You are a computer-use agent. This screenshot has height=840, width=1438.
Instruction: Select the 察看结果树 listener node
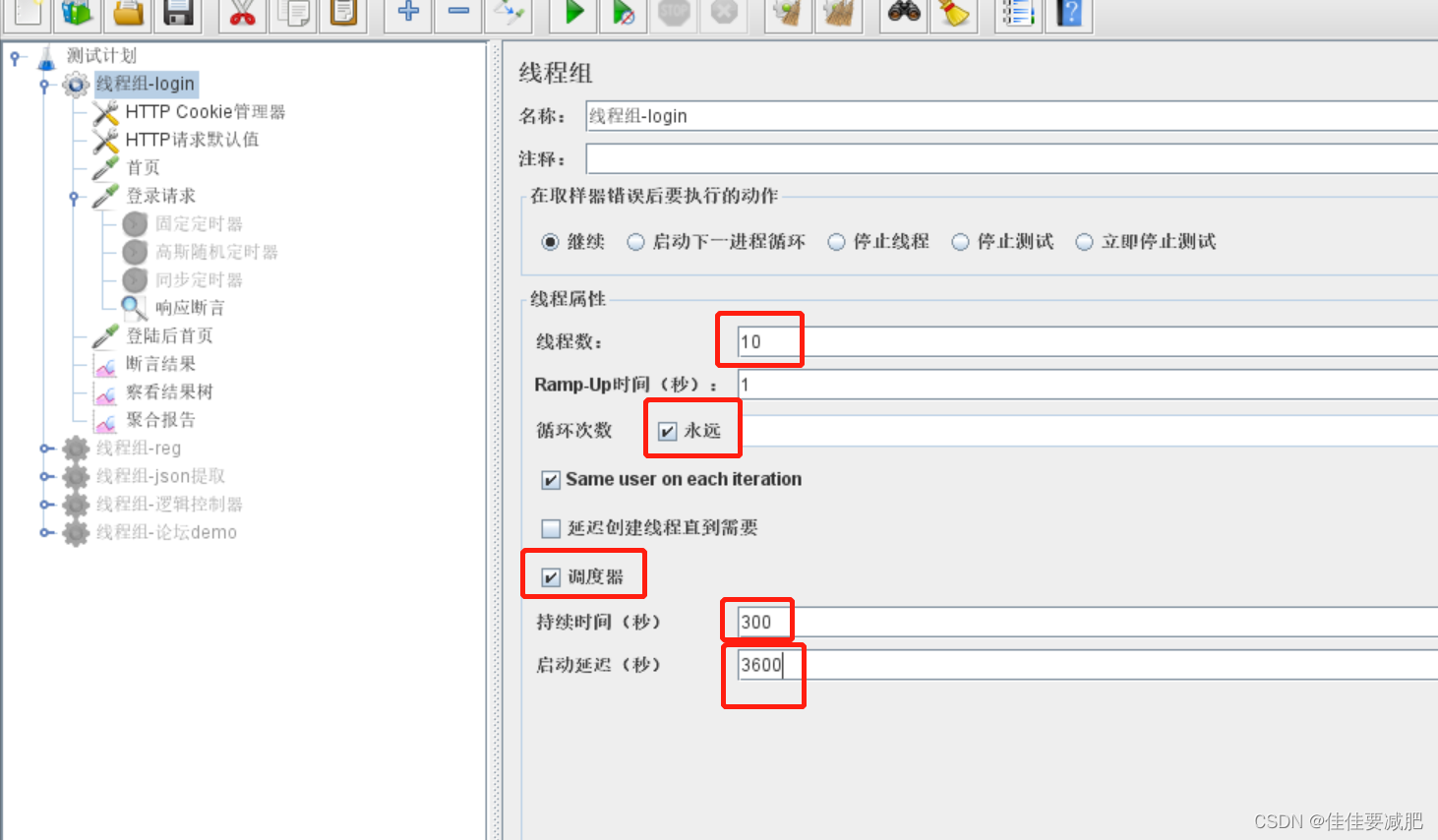[x=169, y=392]
